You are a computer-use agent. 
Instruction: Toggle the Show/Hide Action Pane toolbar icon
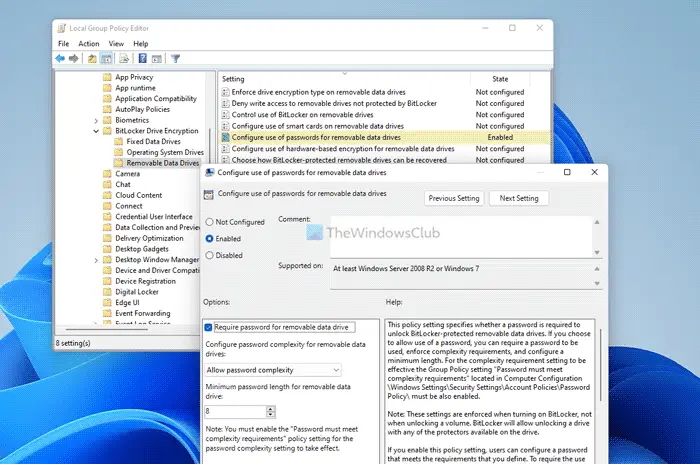point(157,59)
